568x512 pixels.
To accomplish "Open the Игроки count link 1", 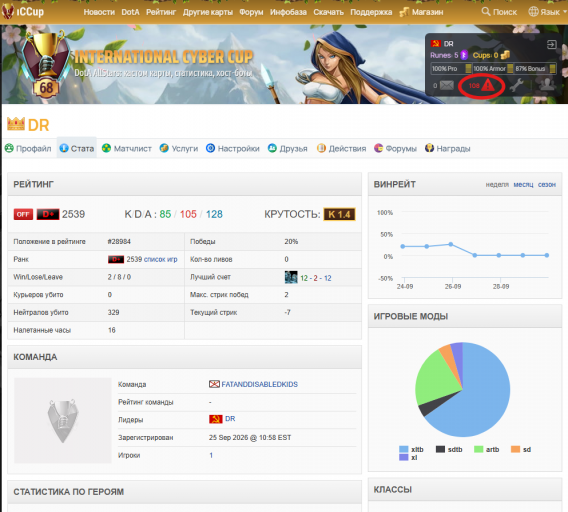I will tap(211, 455).
